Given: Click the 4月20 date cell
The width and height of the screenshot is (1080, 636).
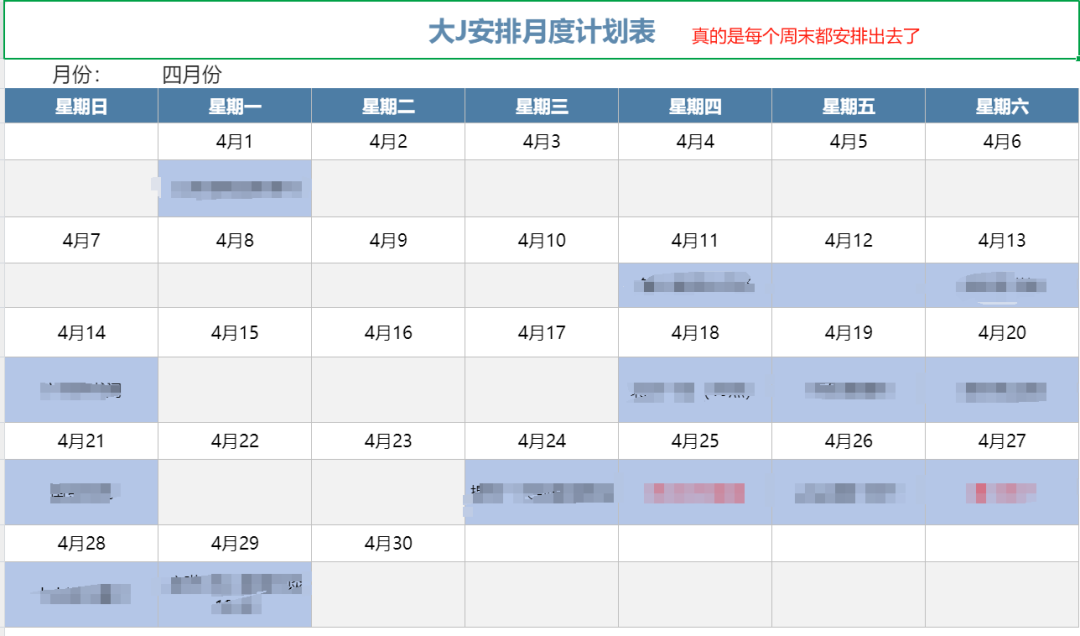Looking at the screenshot, I should point(1002,333).
